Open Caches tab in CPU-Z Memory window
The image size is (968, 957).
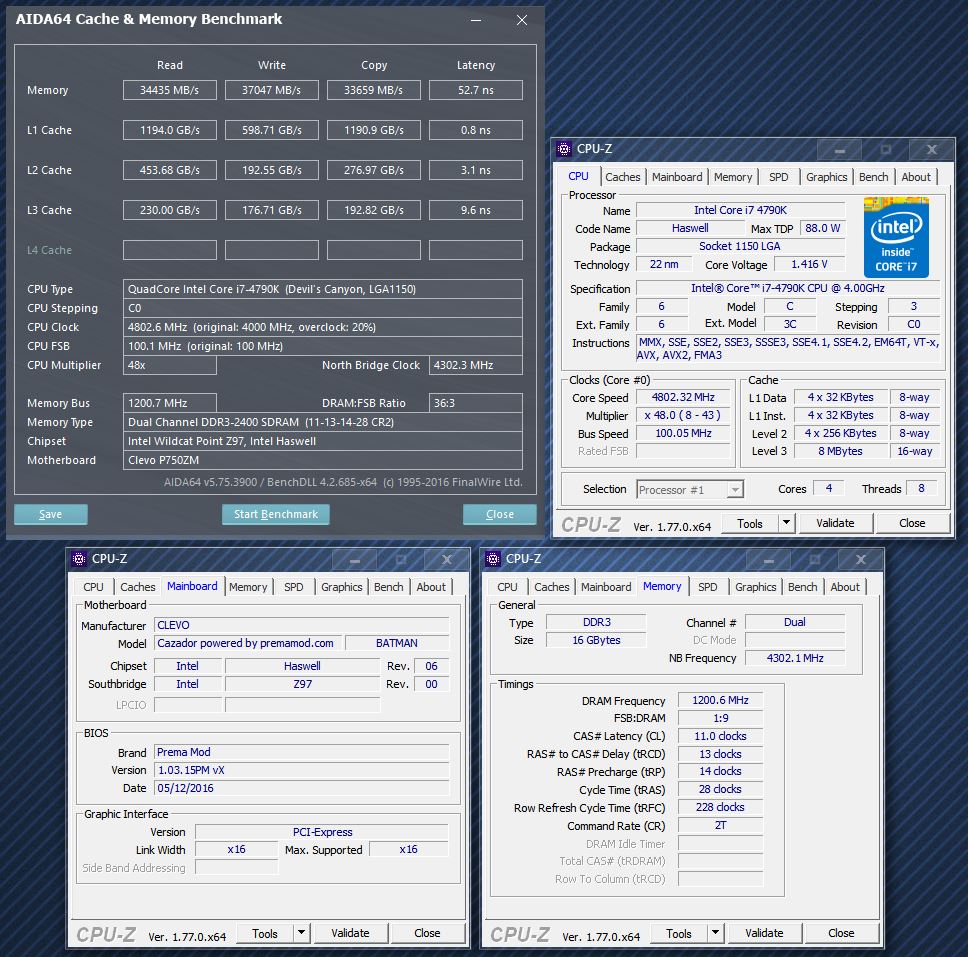click(552, 587)
